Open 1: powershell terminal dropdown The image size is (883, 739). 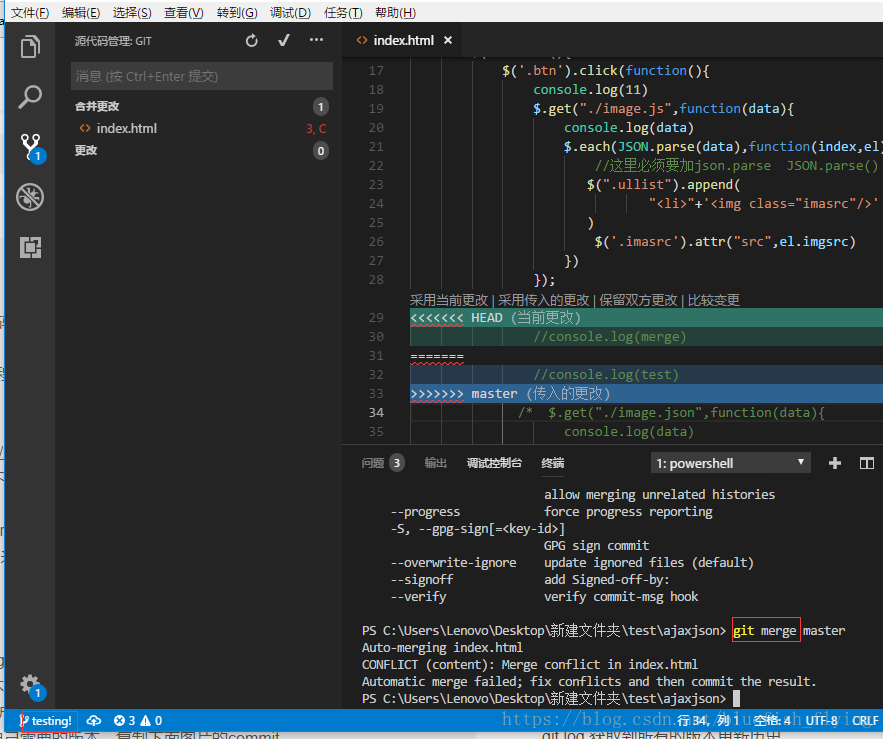point(730,463)
